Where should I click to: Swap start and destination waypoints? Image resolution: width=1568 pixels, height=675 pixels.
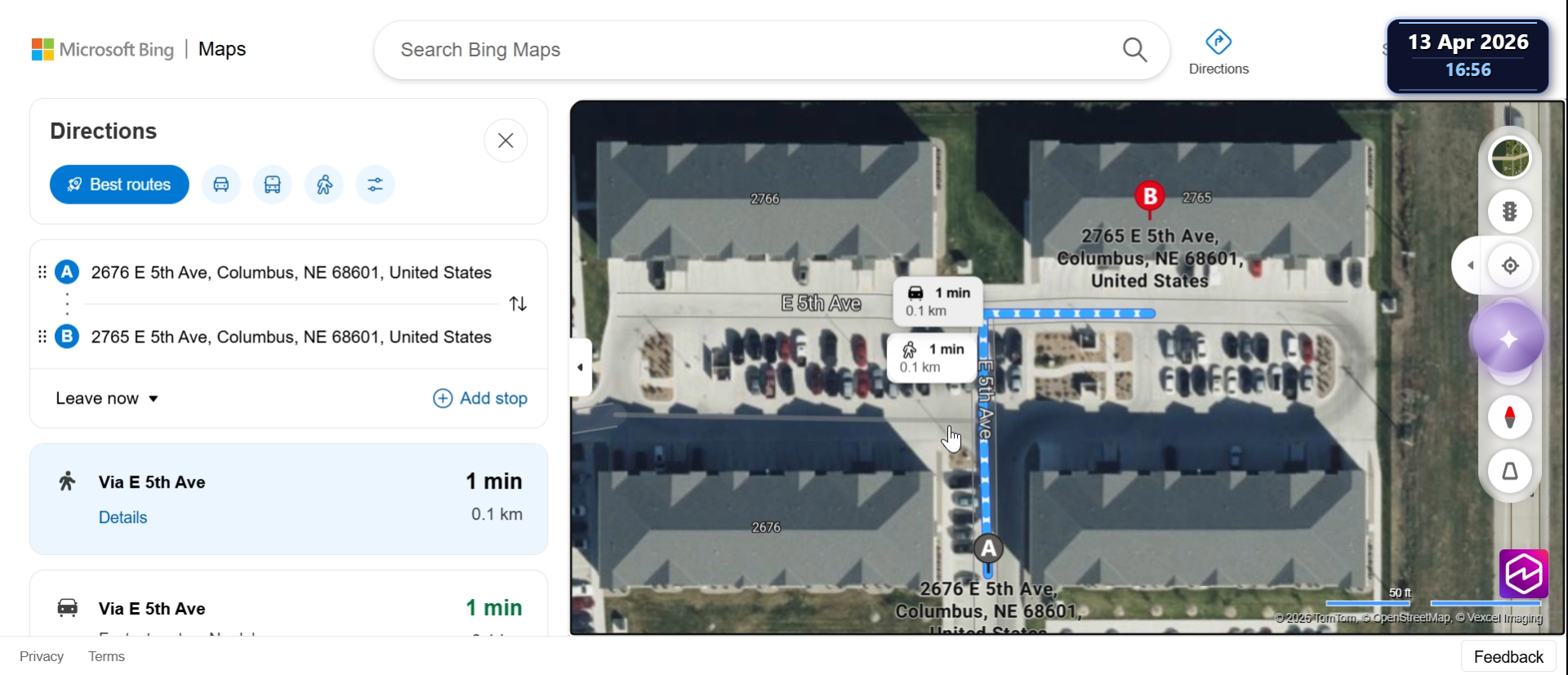click(x=518, y=304)
